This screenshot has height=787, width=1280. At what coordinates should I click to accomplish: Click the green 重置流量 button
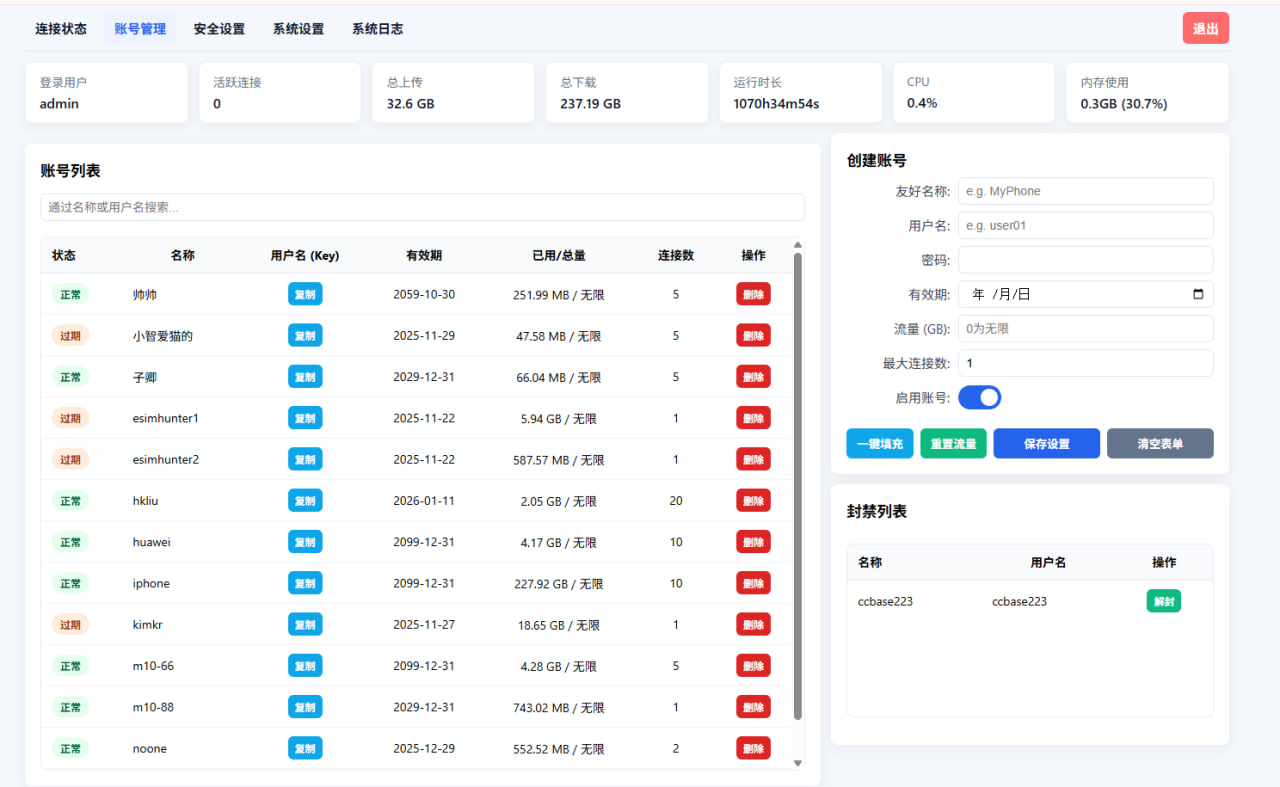click(x=953, y=443)
